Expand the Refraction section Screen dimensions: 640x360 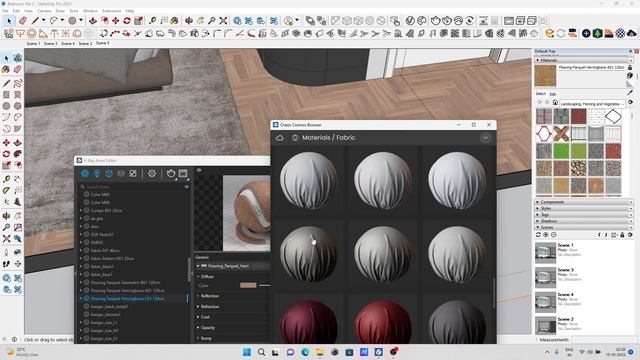[x=210, y=307]
